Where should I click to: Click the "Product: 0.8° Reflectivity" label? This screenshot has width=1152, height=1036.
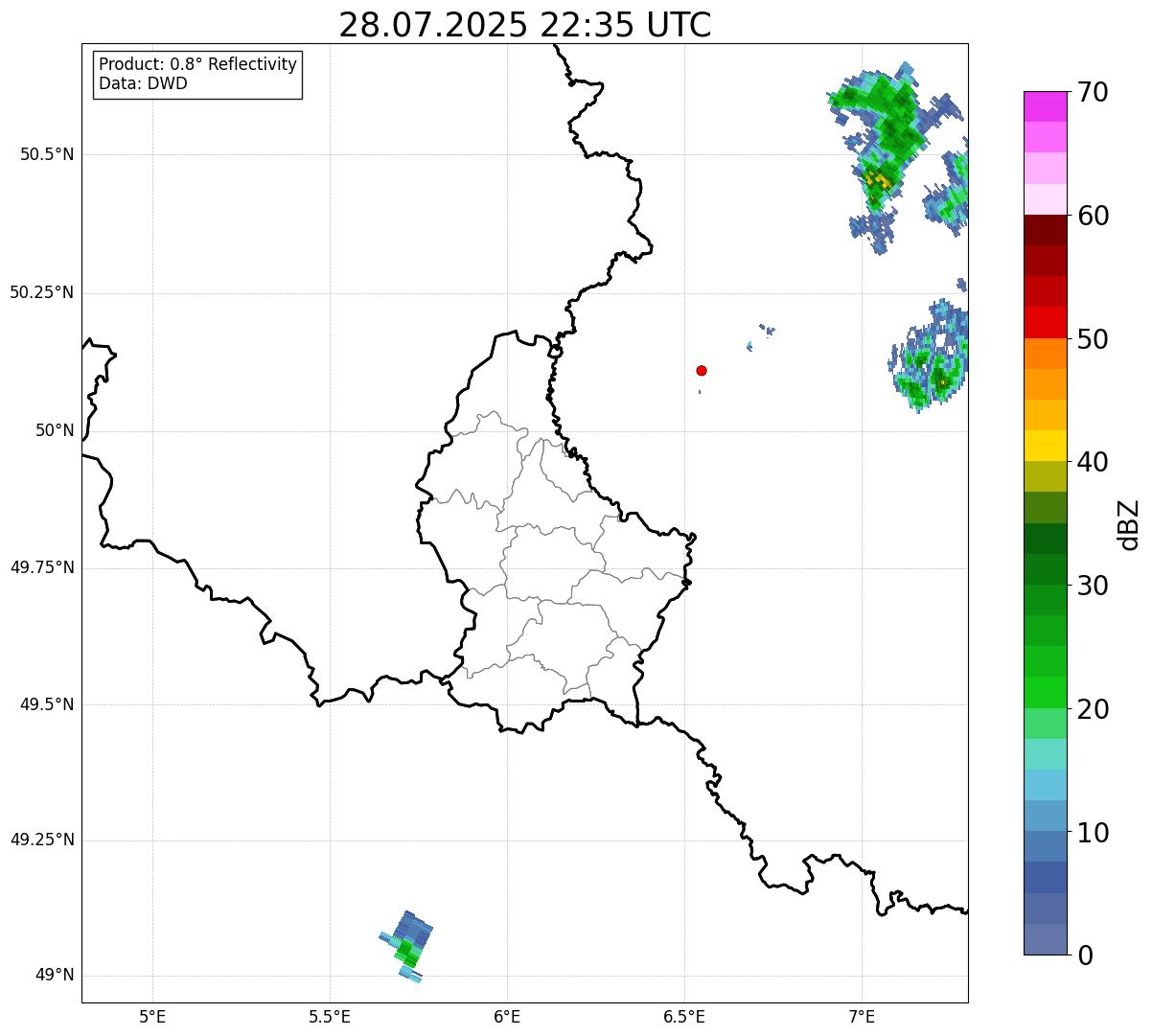198,64
